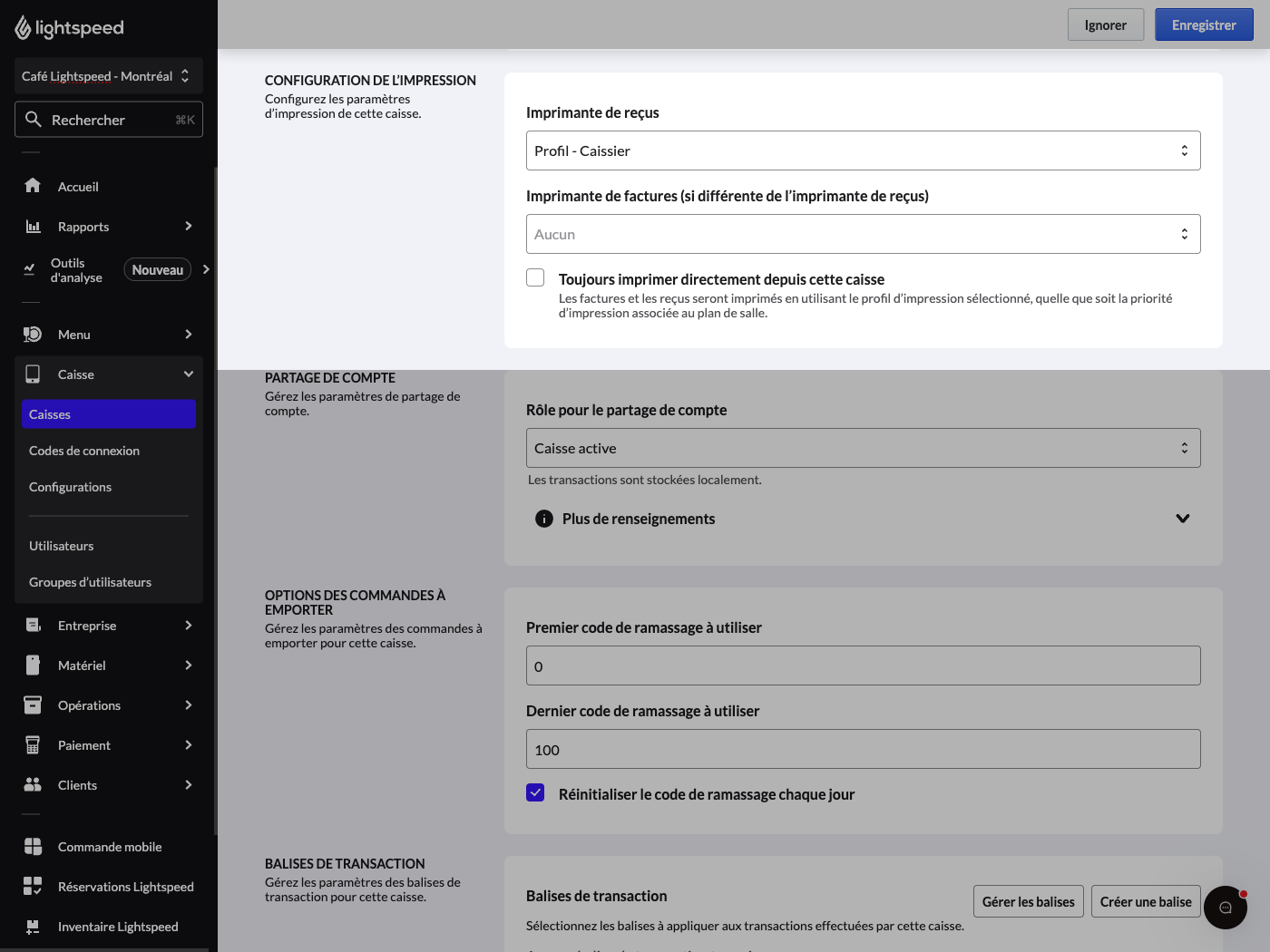Viewport: 1270px width, 952px height.
Task: Open the Imprimante de factures Aucun dropdown
Action: (864, 234)
